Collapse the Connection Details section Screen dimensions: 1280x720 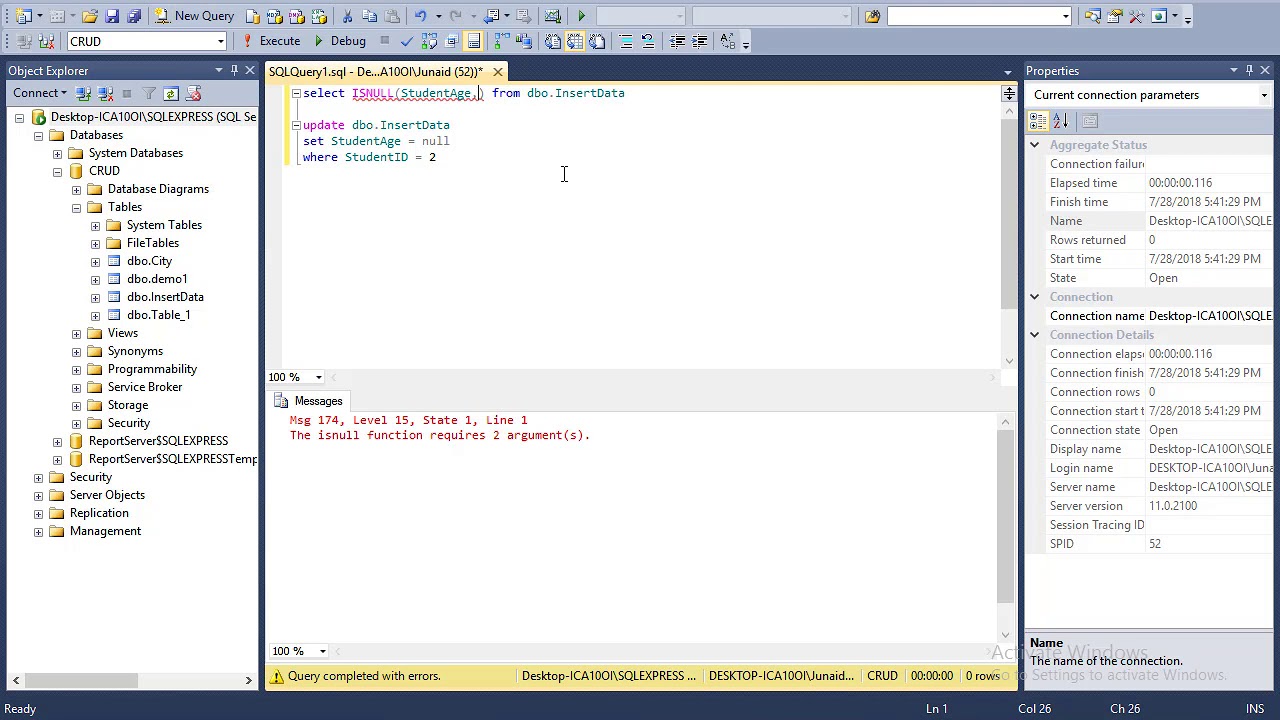point(1035,335)
